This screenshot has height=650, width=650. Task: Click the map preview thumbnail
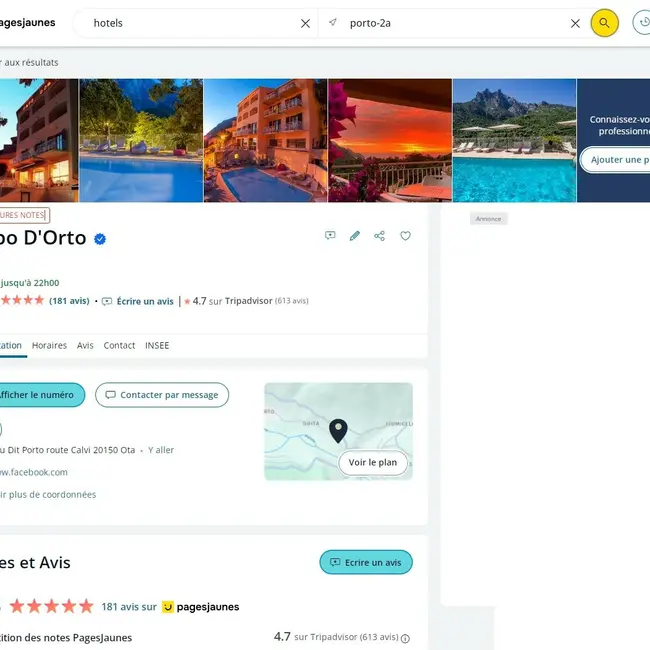[338, 431]
